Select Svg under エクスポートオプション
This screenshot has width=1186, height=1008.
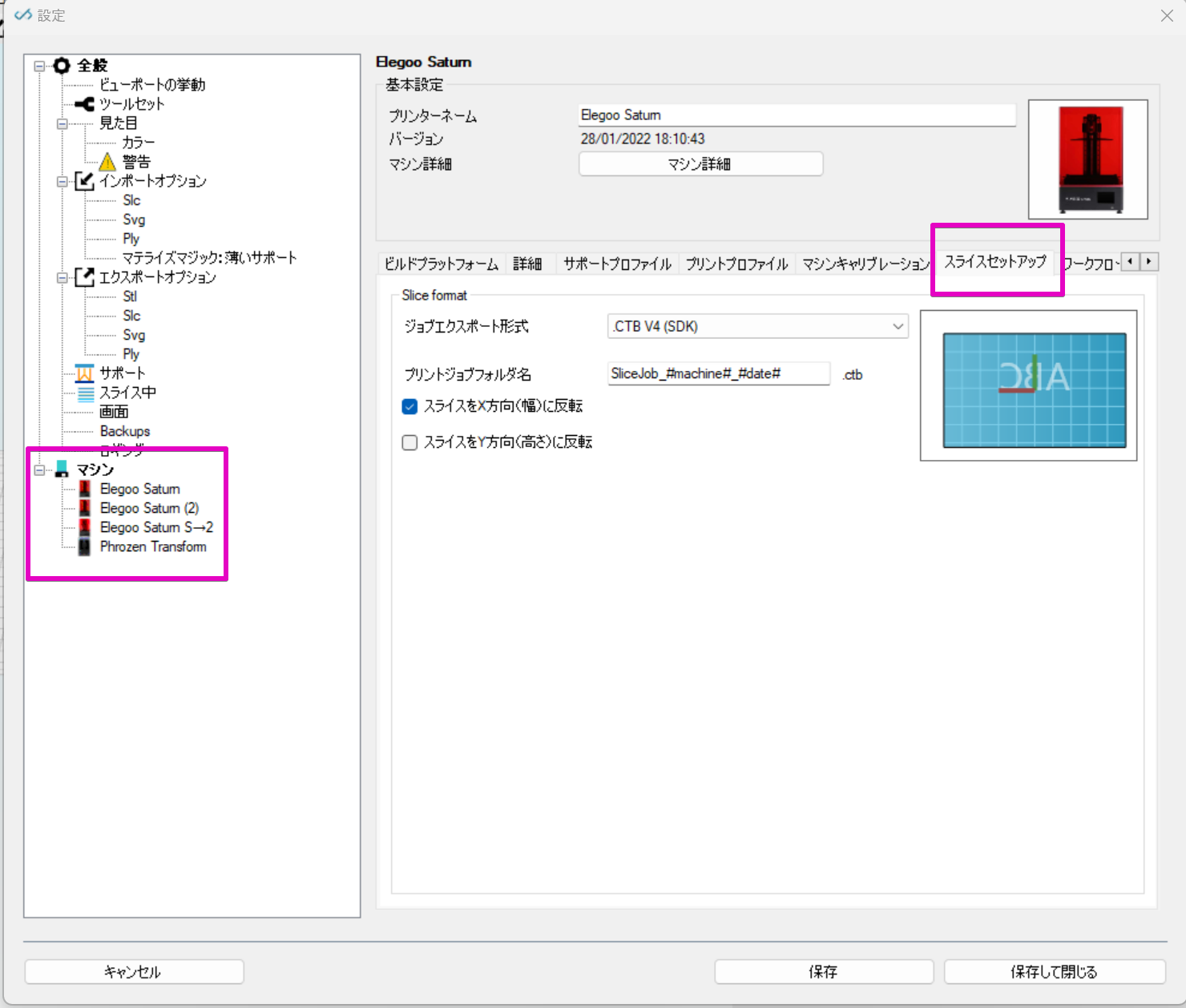(134, 335)
